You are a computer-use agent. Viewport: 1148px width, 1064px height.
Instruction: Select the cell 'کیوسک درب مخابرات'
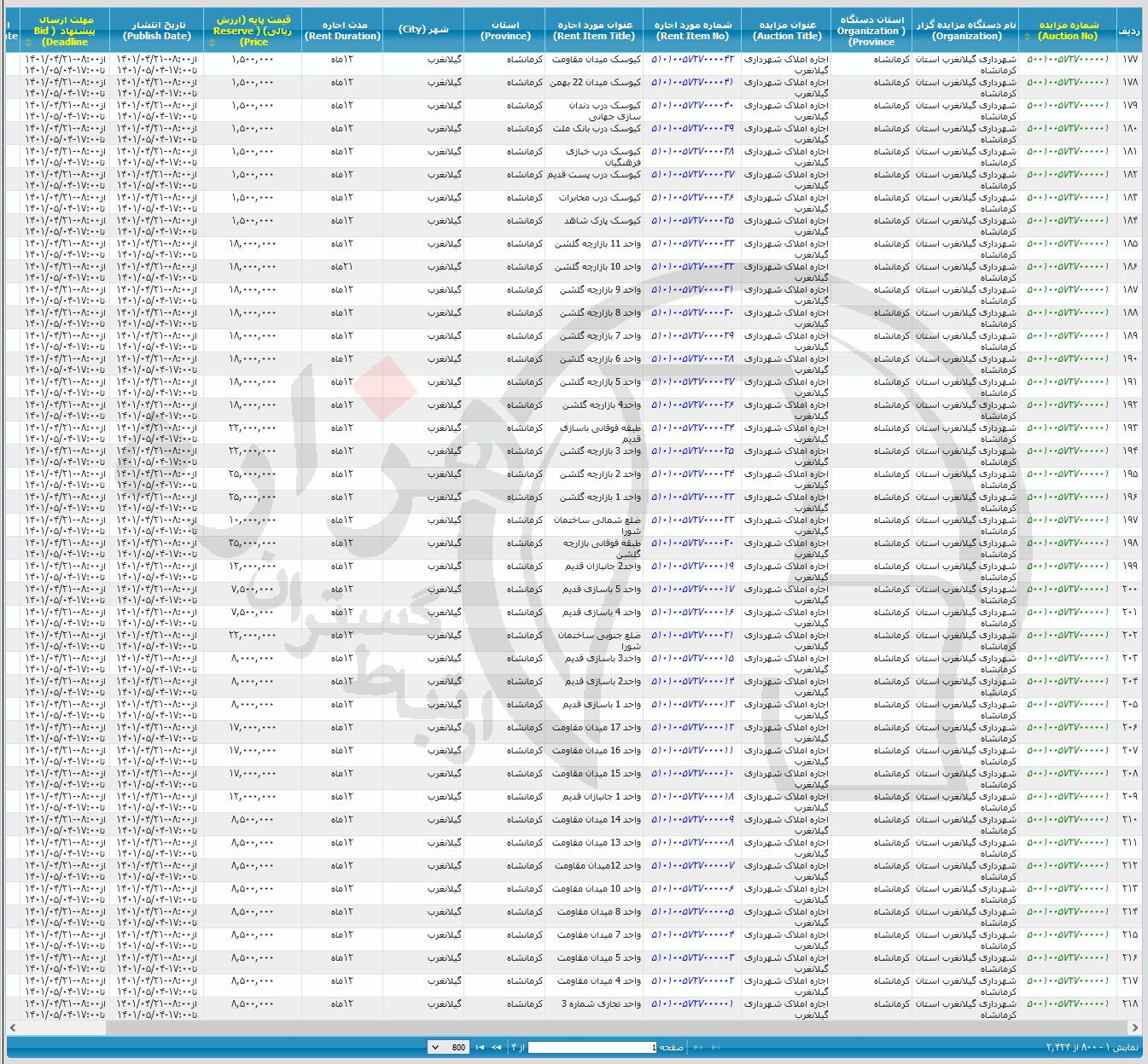click(594, 203)
